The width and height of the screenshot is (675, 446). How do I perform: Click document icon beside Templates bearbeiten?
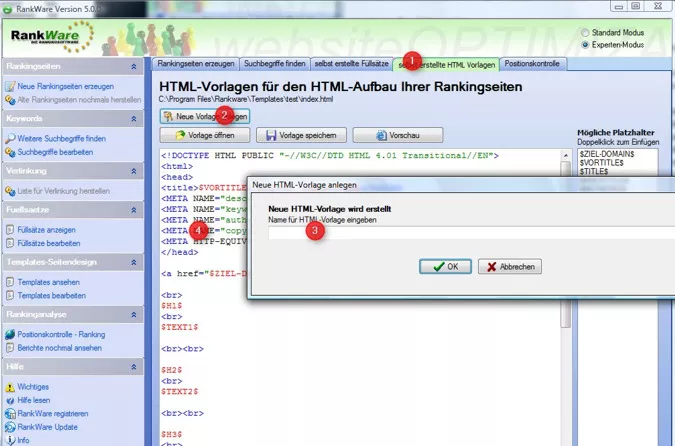[10, 296]
